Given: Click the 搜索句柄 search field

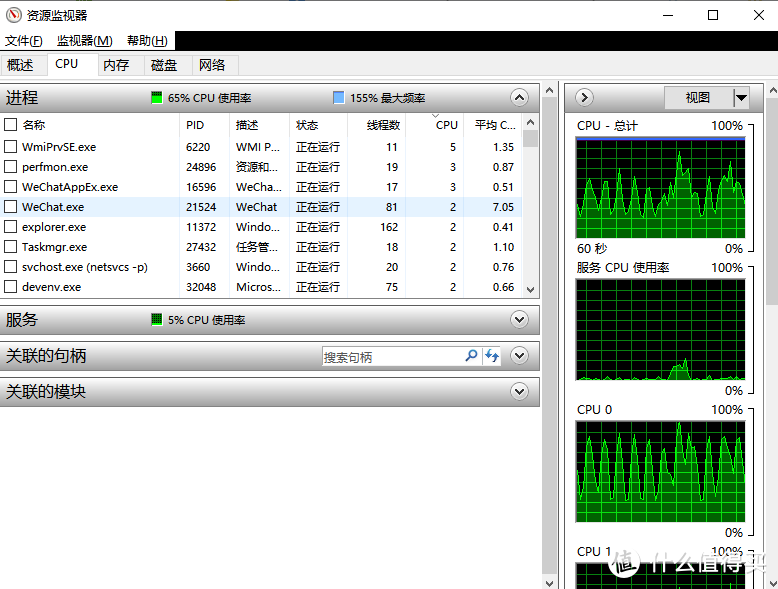Looking at the screenshot, I should click(393, 357).
